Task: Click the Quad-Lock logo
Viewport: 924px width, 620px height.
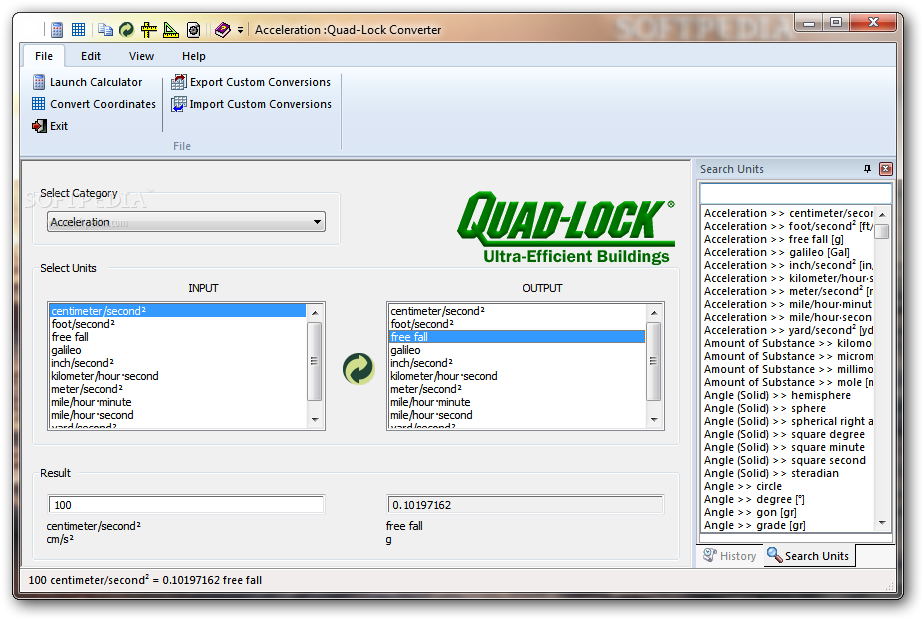Action: 566,227
